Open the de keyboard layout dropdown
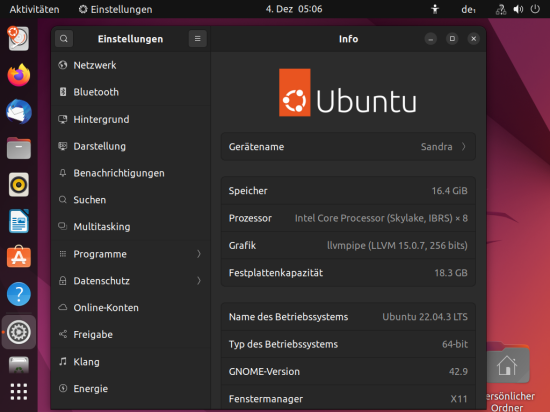This screenshot has width=550, height=412. tap(469, 9)
